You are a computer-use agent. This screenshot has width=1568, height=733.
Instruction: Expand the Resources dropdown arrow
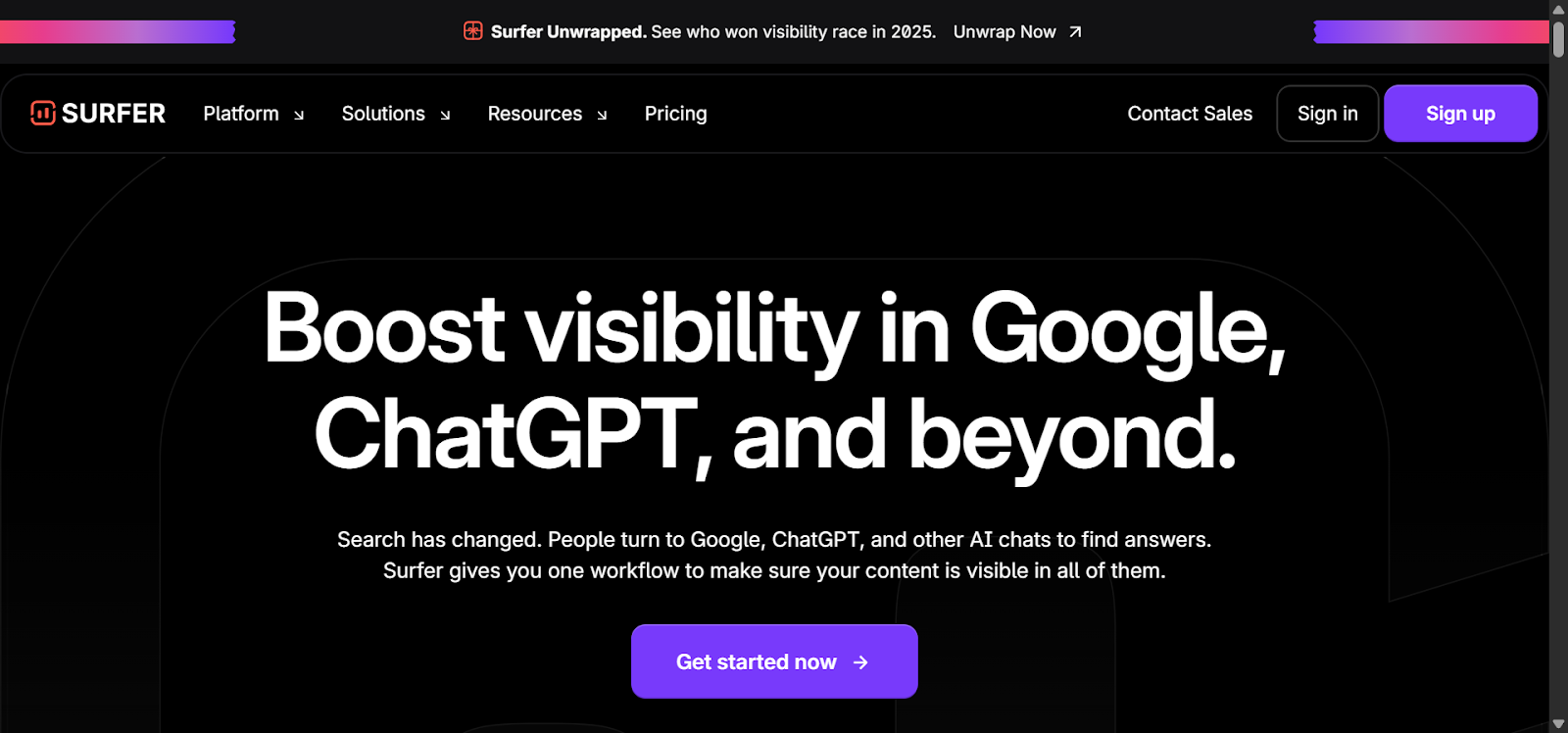(602, 115)
